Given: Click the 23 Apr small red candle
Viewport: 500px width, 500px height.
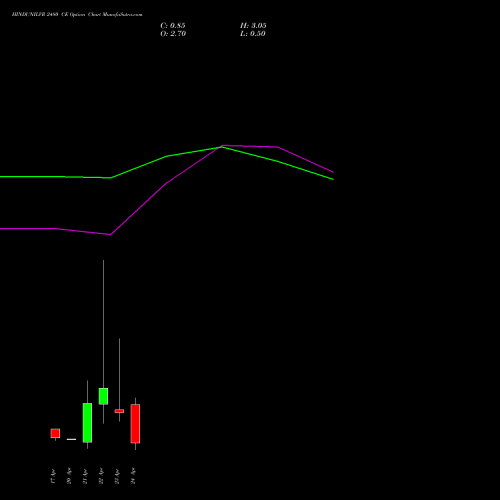Looking at the screenshot, I should pyautogui.click(x=119, y=411).
